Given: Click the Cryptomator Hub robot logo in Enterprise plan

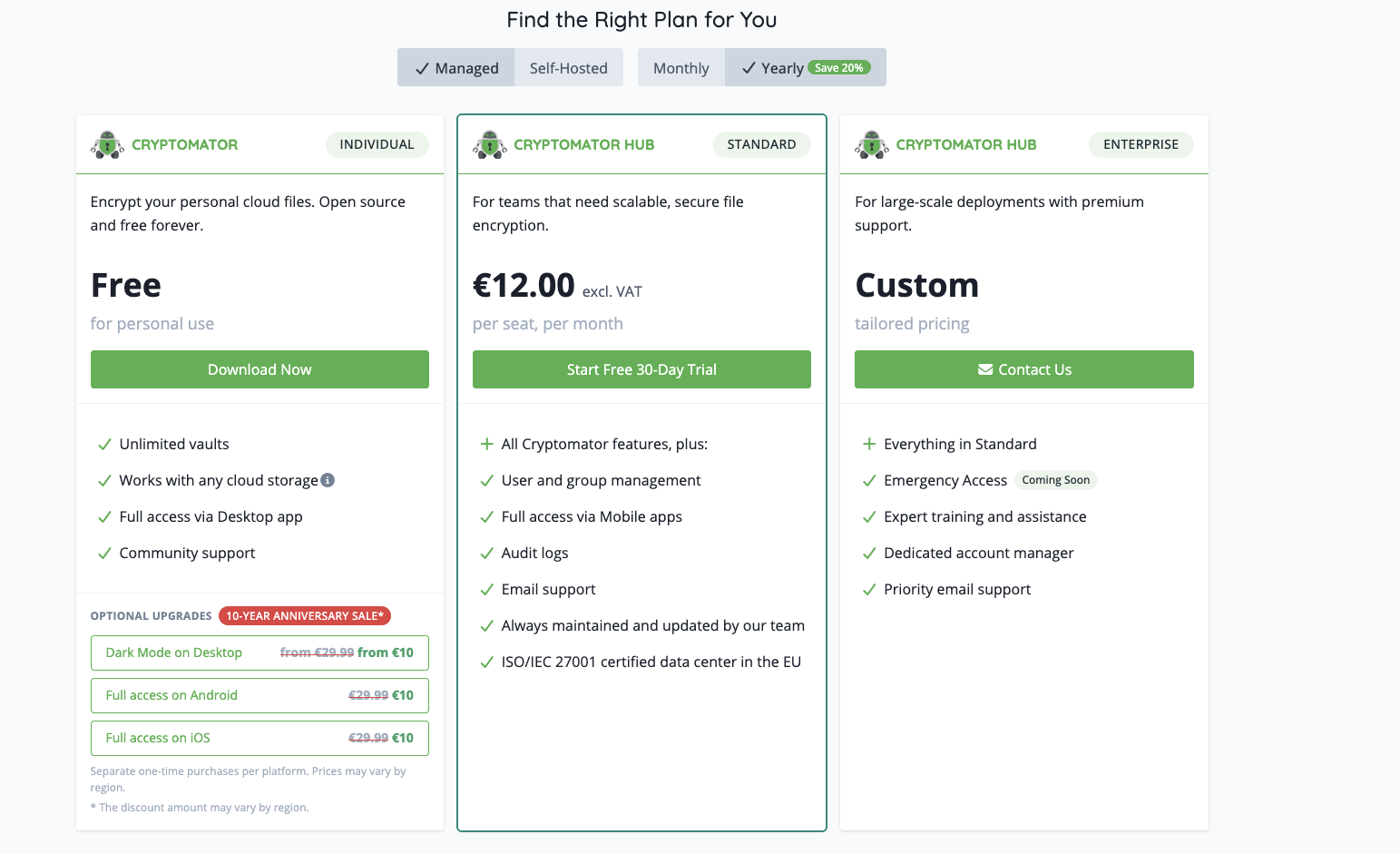Looking at the screenshot, I should [872, 144].
